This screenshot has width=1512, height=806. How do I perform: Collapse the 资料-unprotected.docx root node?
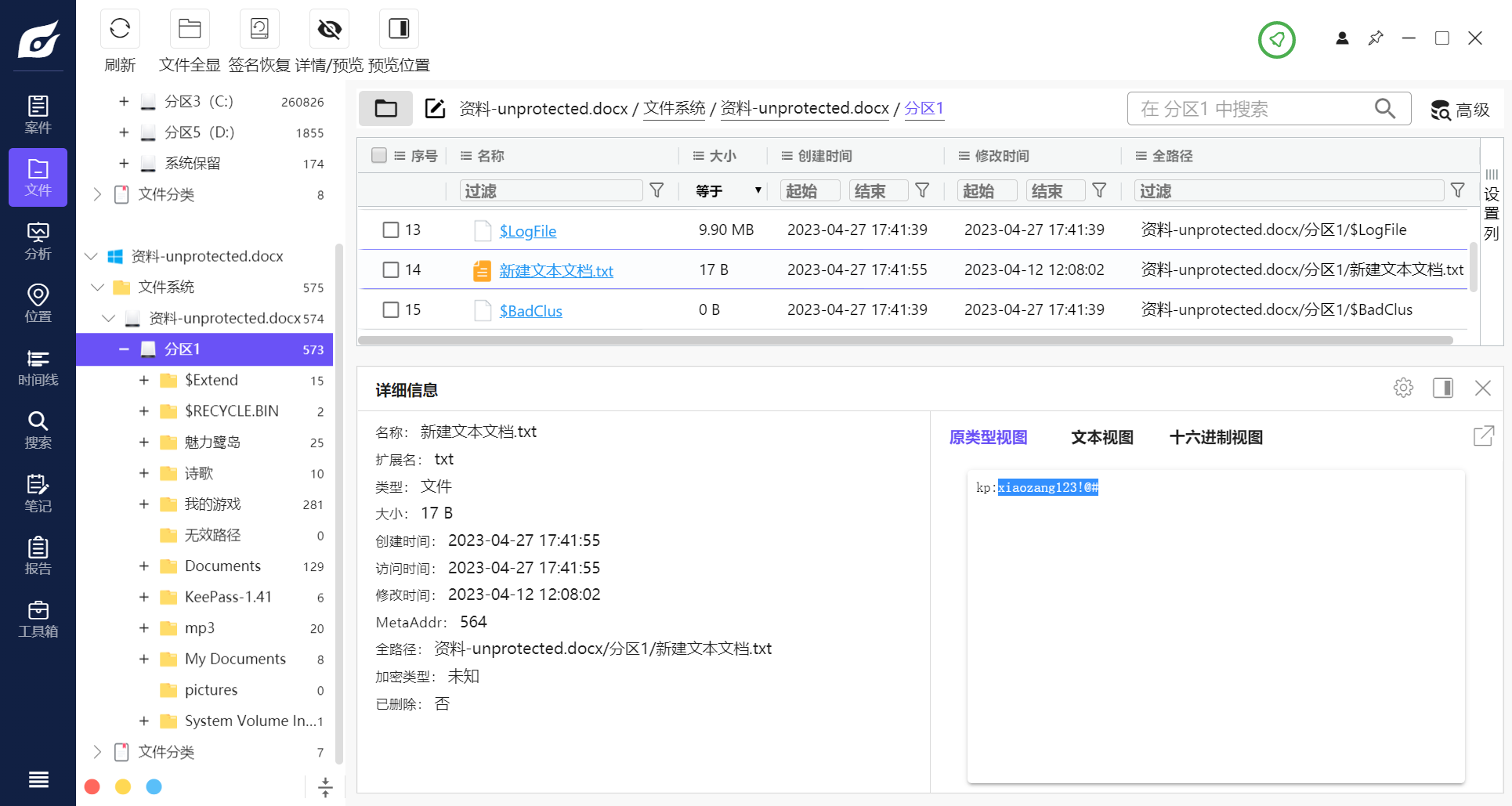tap(91, 256)
